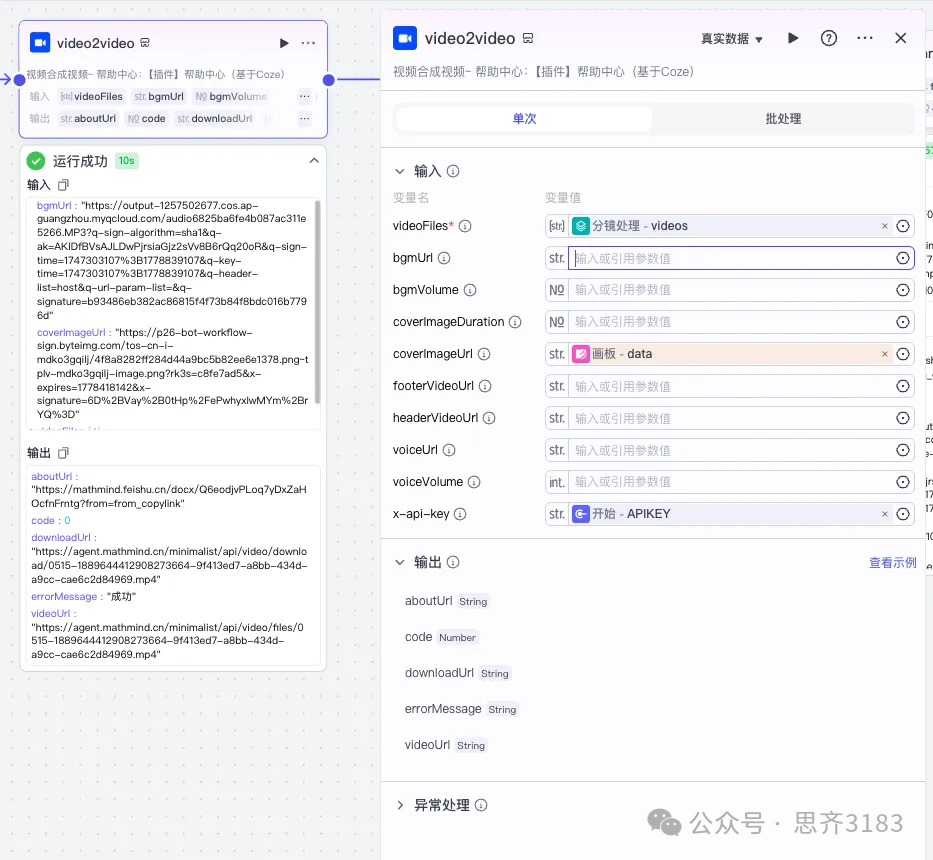Click the right output port of the node
933x860 pixels.
coord(328,80)
